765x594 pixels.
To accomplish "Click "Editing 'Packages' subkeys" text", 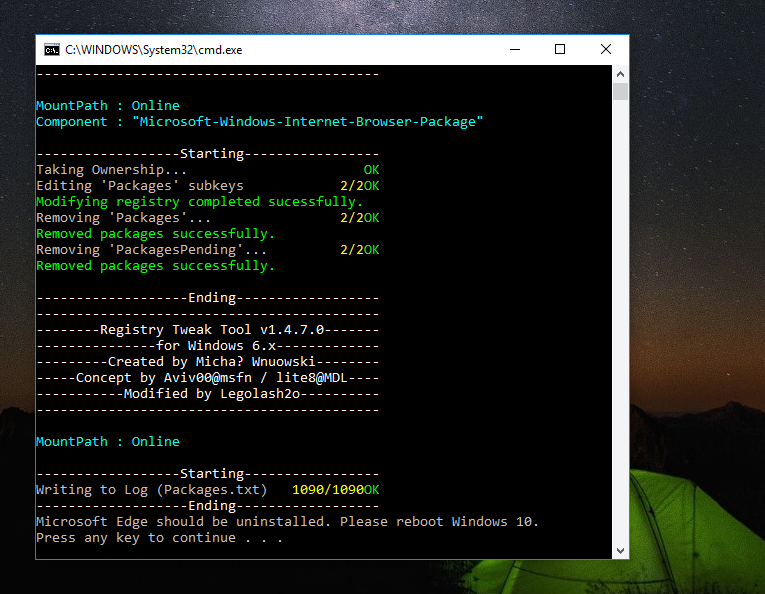I will tap(140, 186).
